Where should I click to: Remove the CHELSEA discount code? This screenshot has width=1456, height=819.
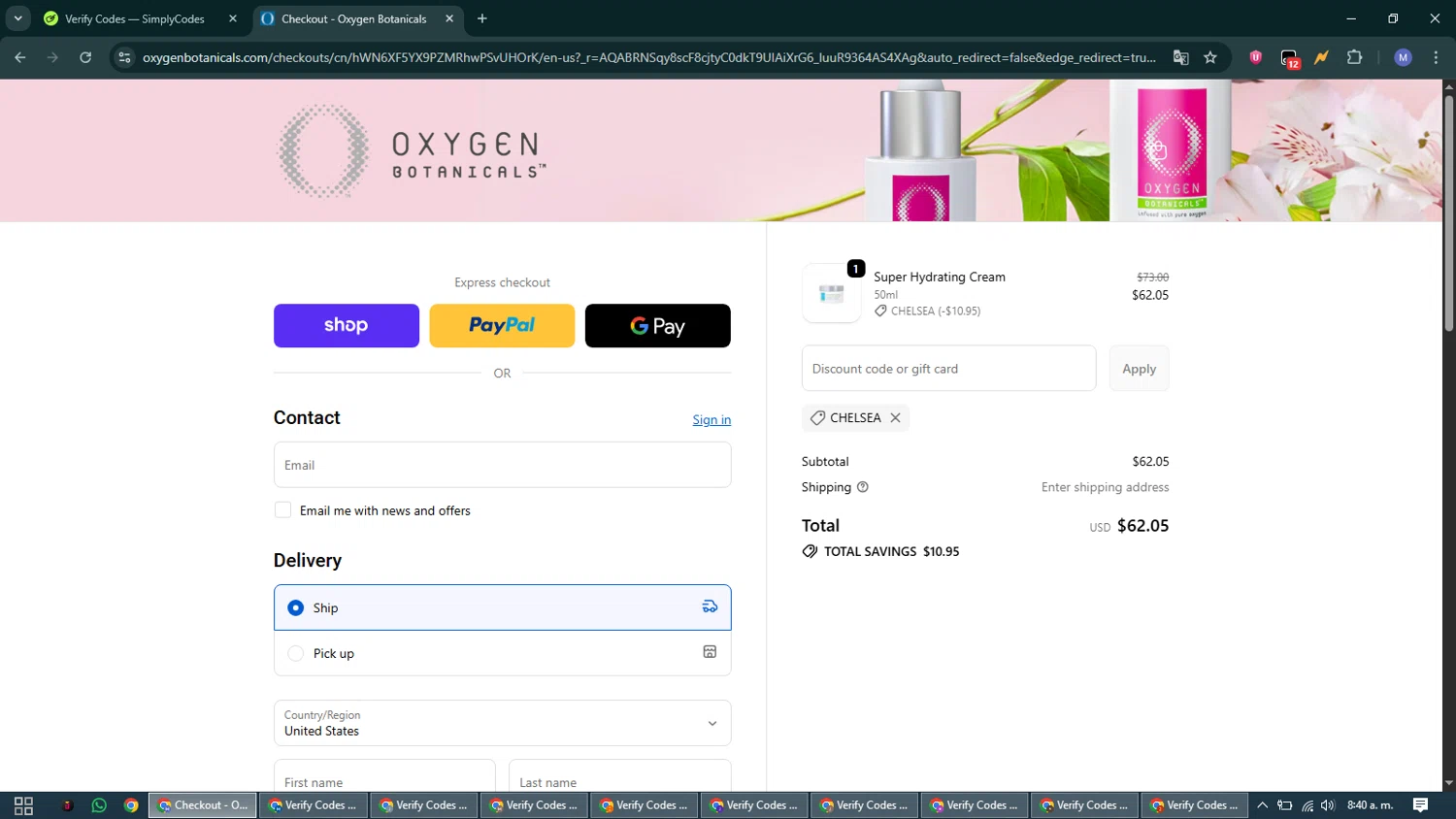click(x=895, y=417)
